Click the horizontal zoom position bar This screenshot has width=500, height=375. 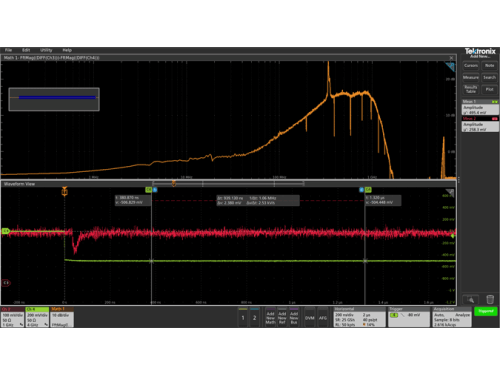[228, 183]
